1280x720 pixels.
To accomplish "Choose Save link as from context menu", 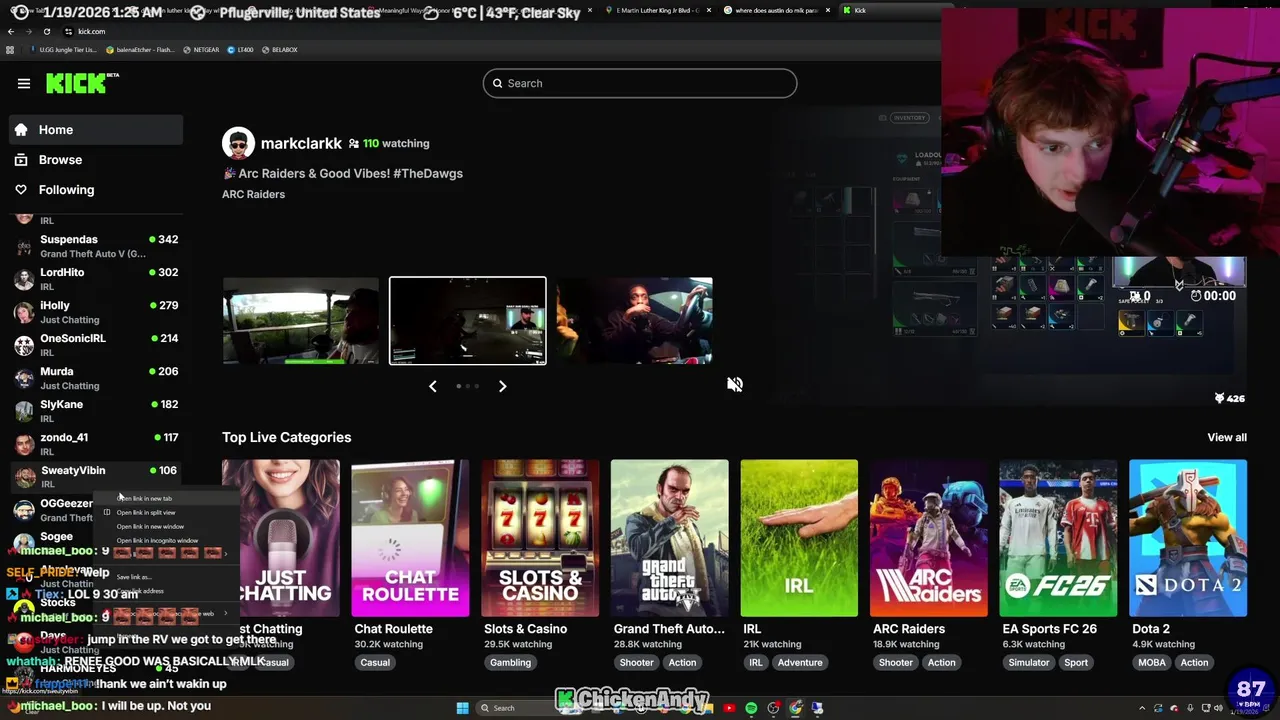I will (x=165, y=577).
